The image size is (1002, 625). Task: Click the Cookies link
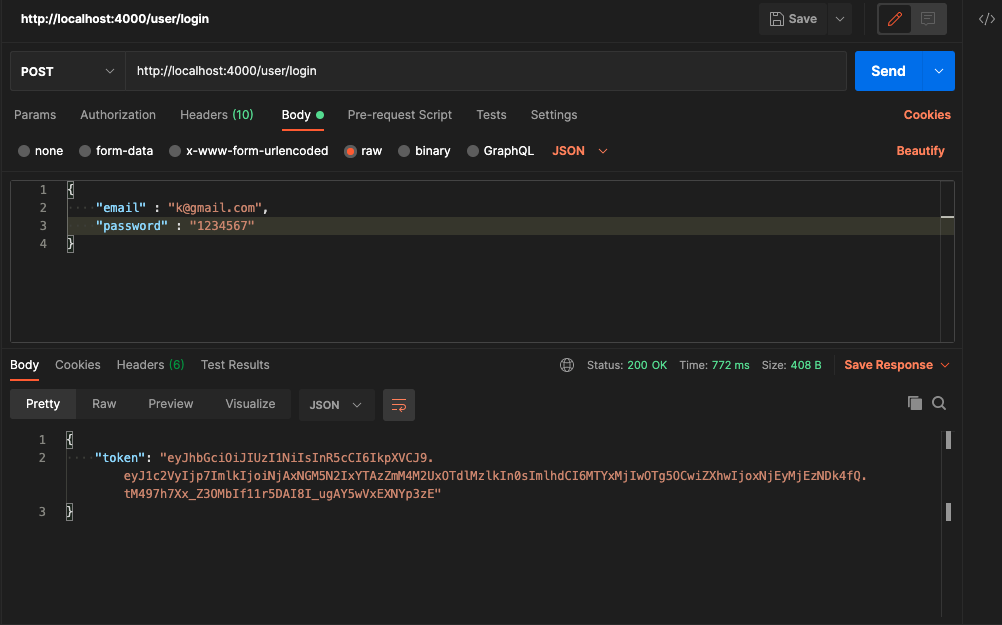[x=927, y=115]
